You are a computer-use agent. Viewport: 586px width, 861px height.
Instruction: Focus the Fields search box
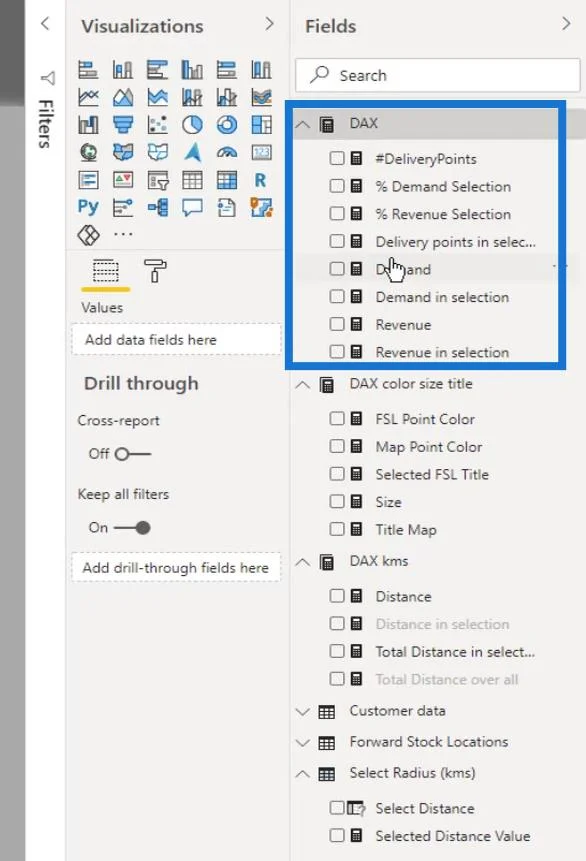click(438, 75)
